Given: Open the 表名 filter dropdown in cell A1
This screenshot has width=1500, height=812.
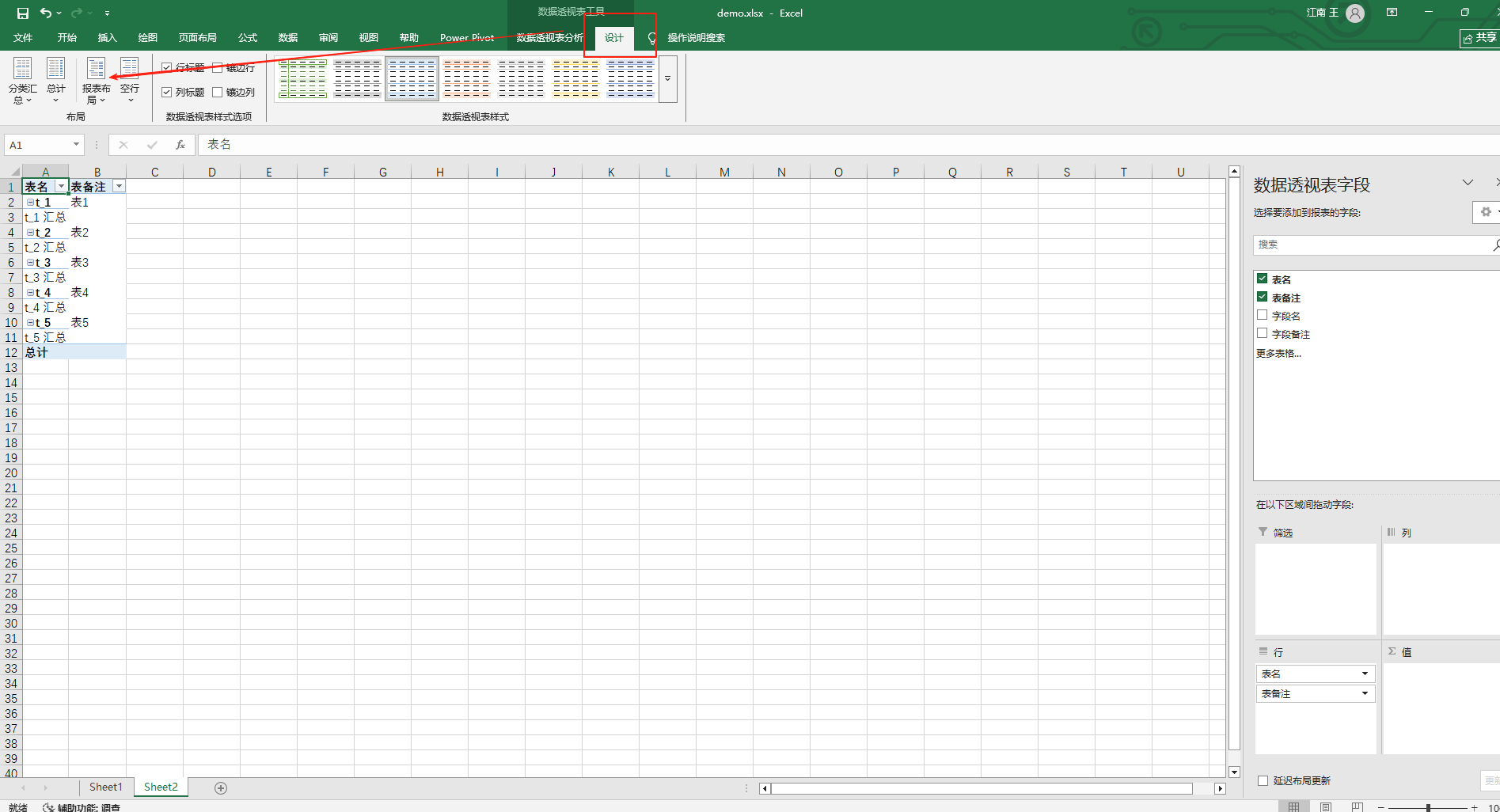Looking at the screenshot, I should [61, 187].
